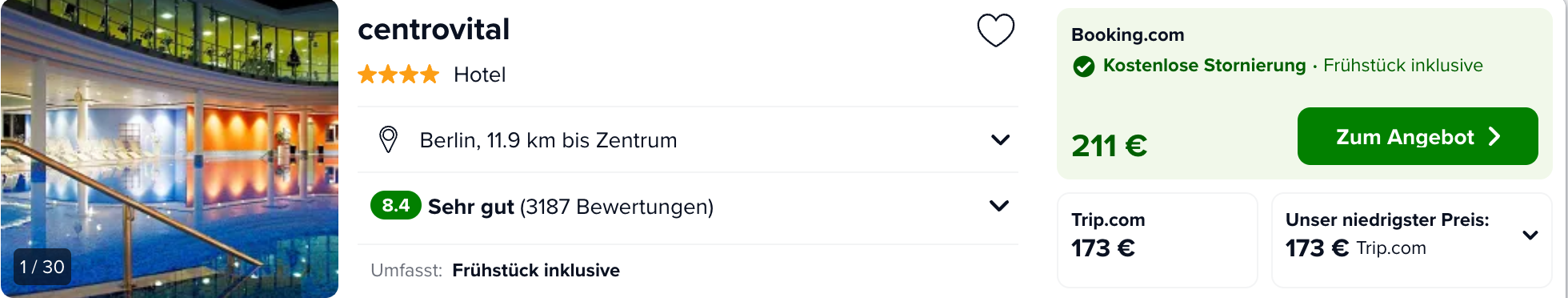Click the location pin icon
Screen dimensions: 1568x298
[x=388, y=139]
